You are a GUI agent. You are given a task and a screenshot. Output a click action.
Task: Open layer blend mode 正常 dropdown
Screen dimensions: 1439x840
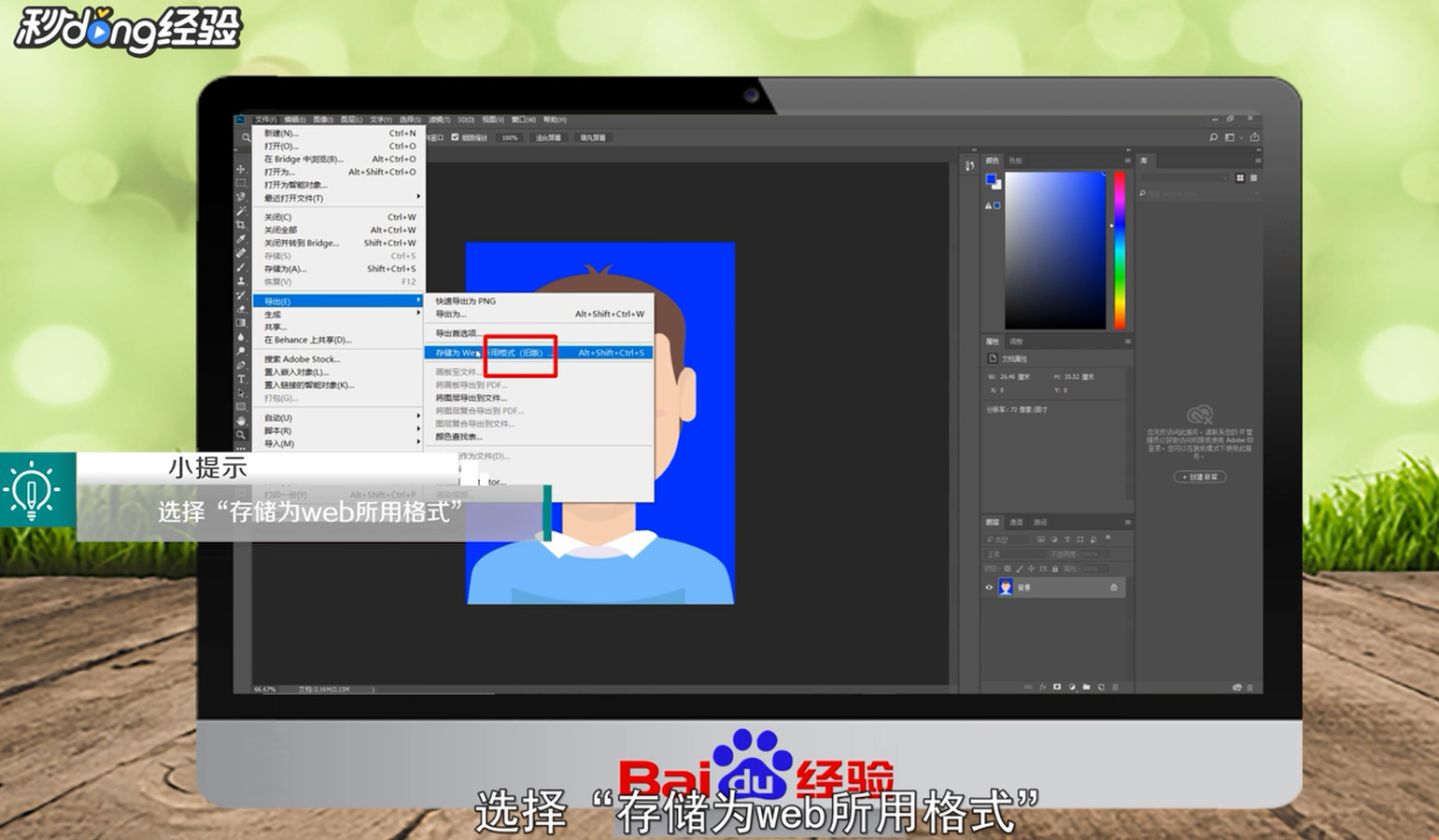click(x=1014, y=554)
